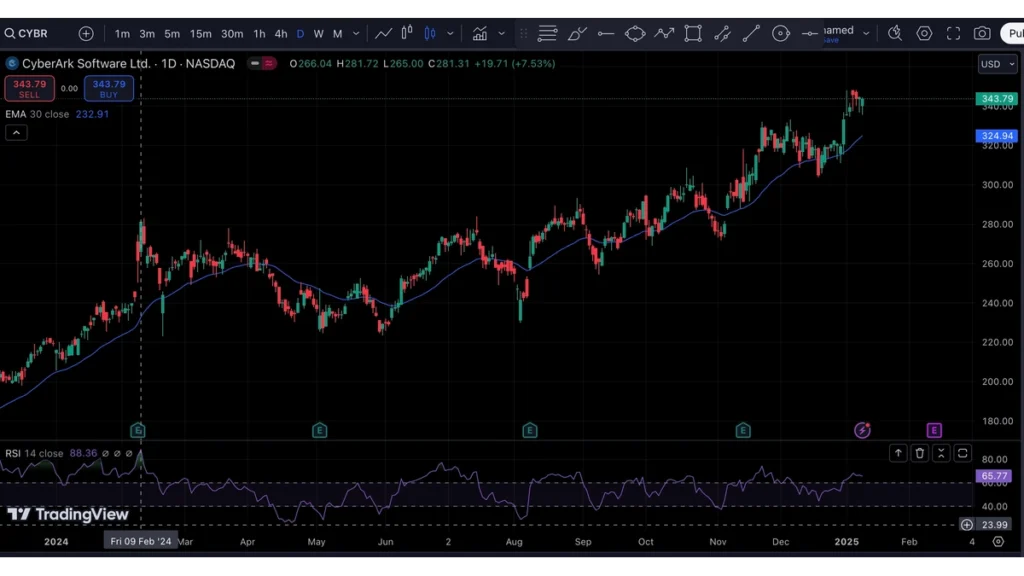Open the upcoming purple earnings E marker
This screenshot has width=1024, height=576.
click(x=934, y=430)
